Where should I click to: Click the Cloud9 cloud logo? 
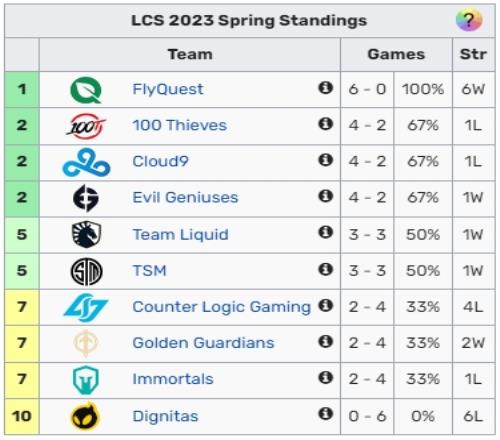86,163
